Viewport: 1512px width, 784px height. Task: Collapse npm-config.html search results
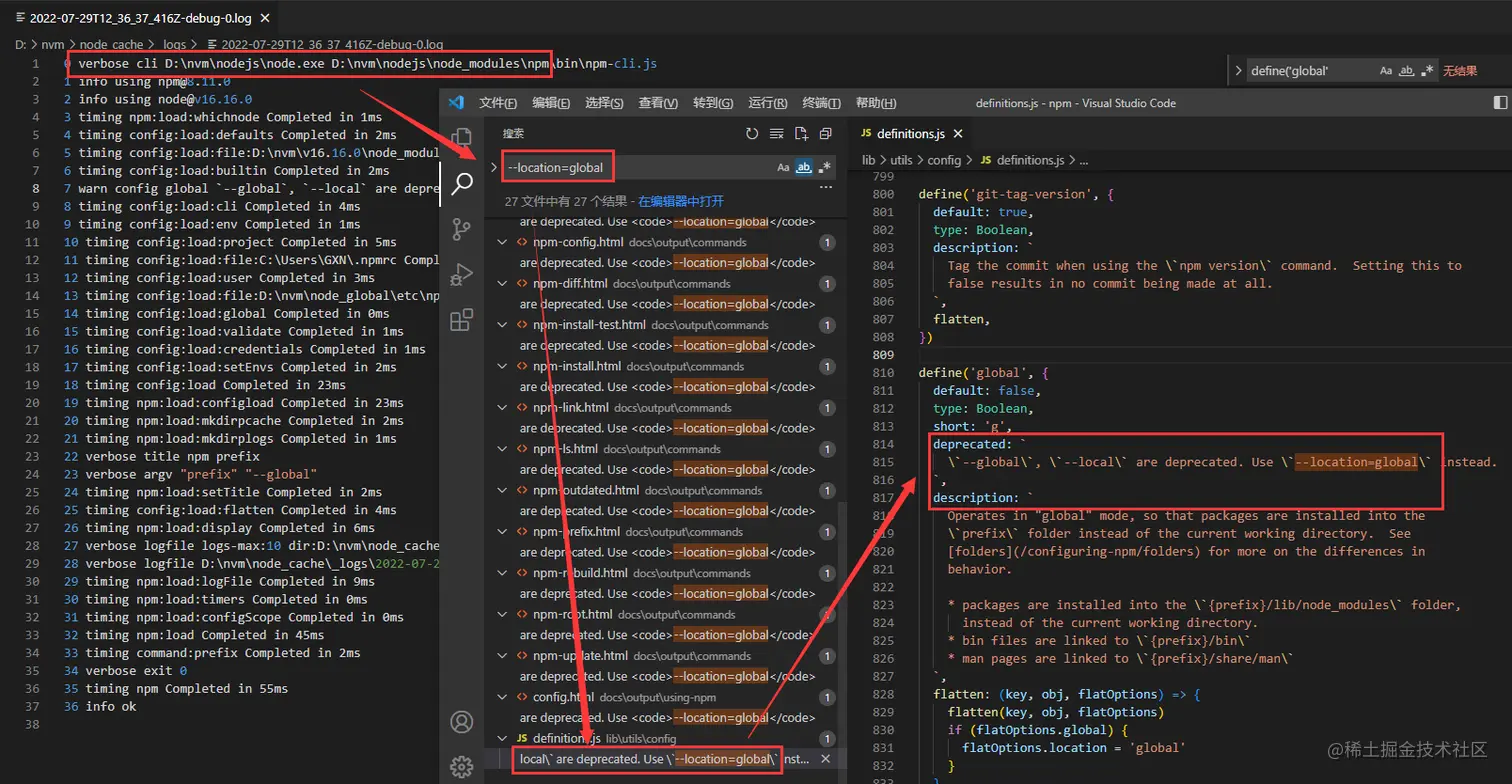click(x=503, y=243)
